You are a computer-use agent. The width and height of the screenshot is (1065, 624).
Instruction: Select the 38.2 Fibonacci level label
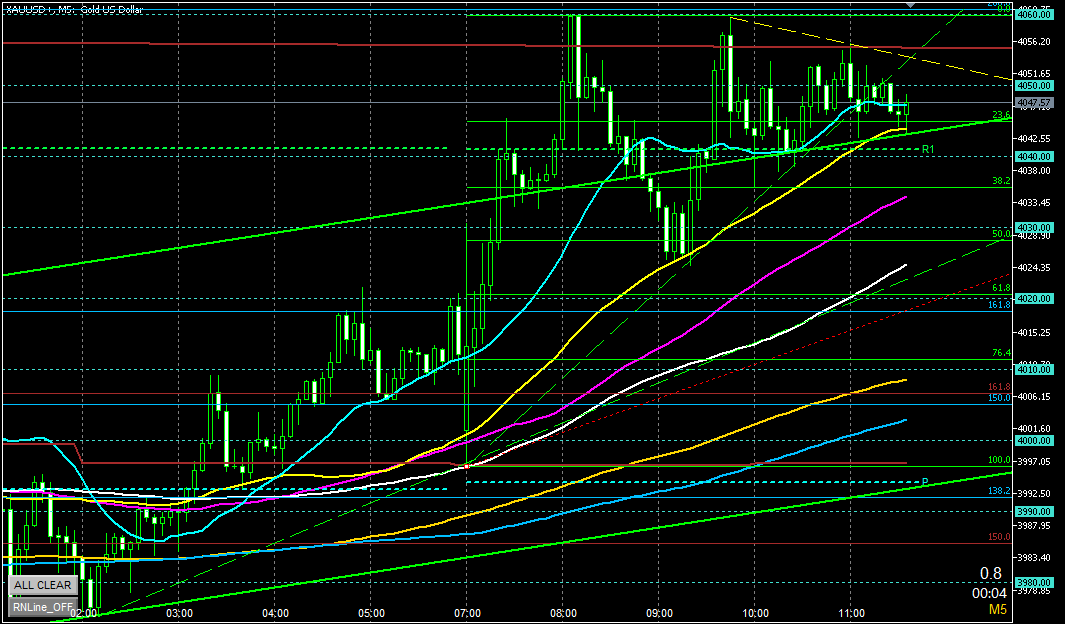pyautogui.click(x=997, y=181)
